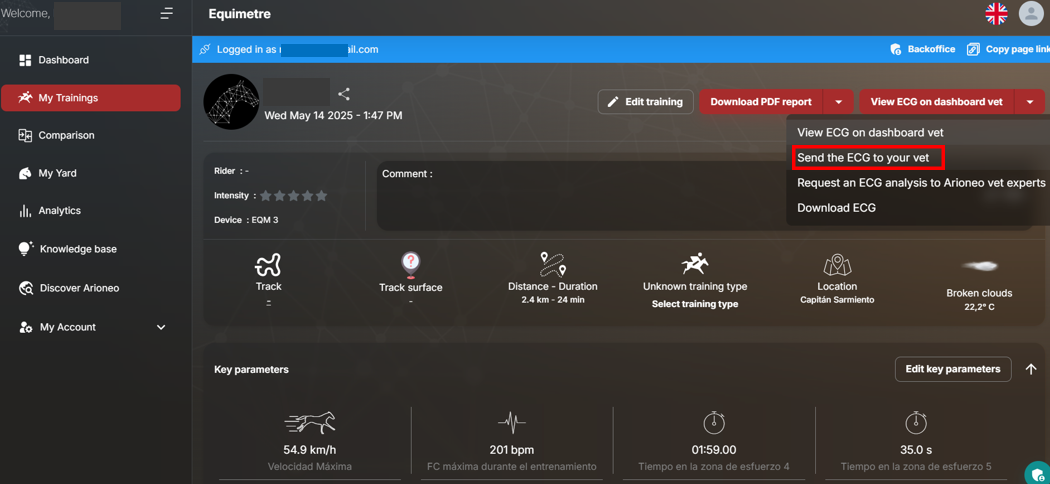Click the 54.9 km/h value
The image size is (1050, 484).
point(309,450)
